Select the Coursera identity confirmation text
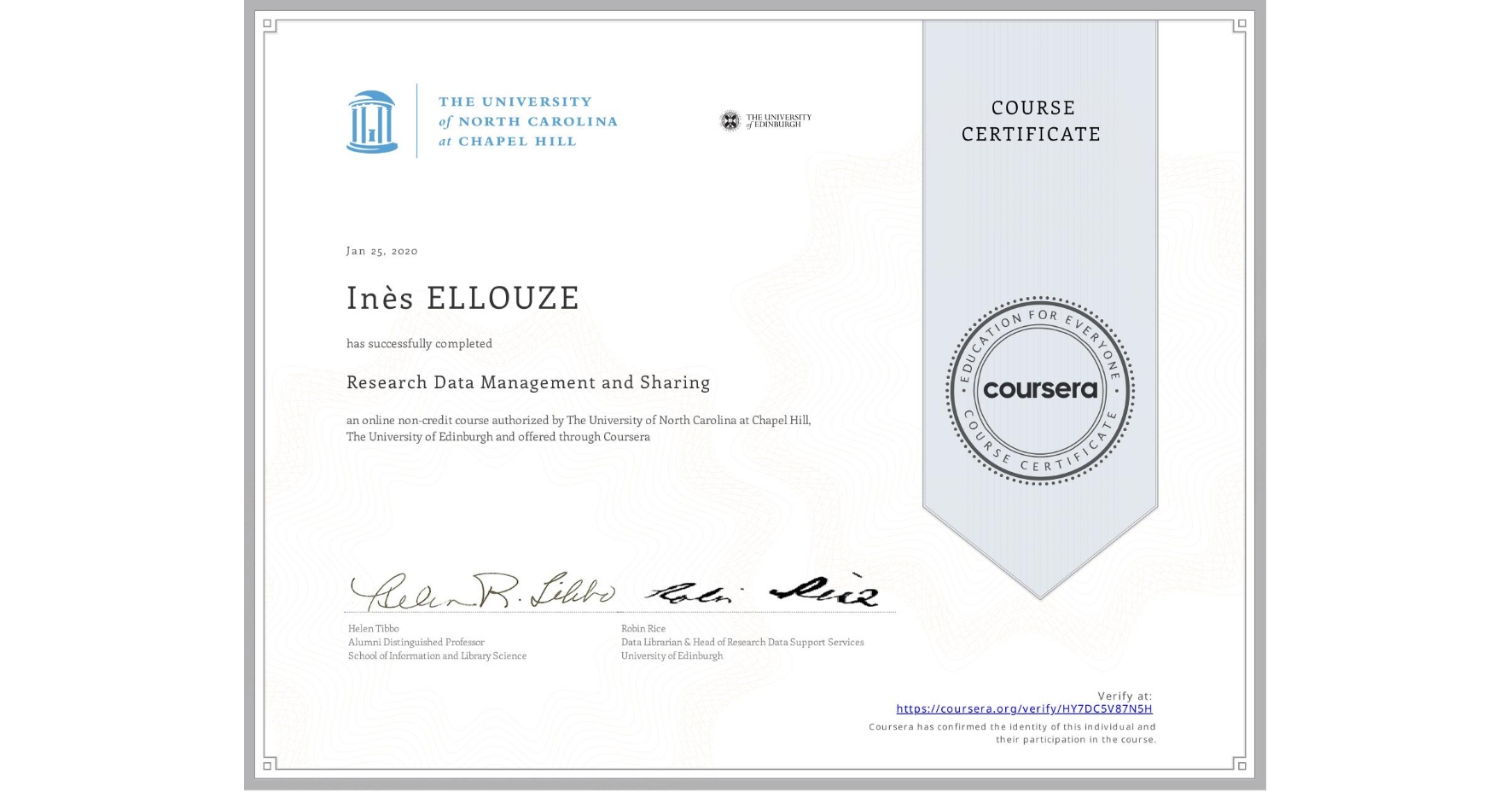1512x792 pixels. pos(1011,732)
